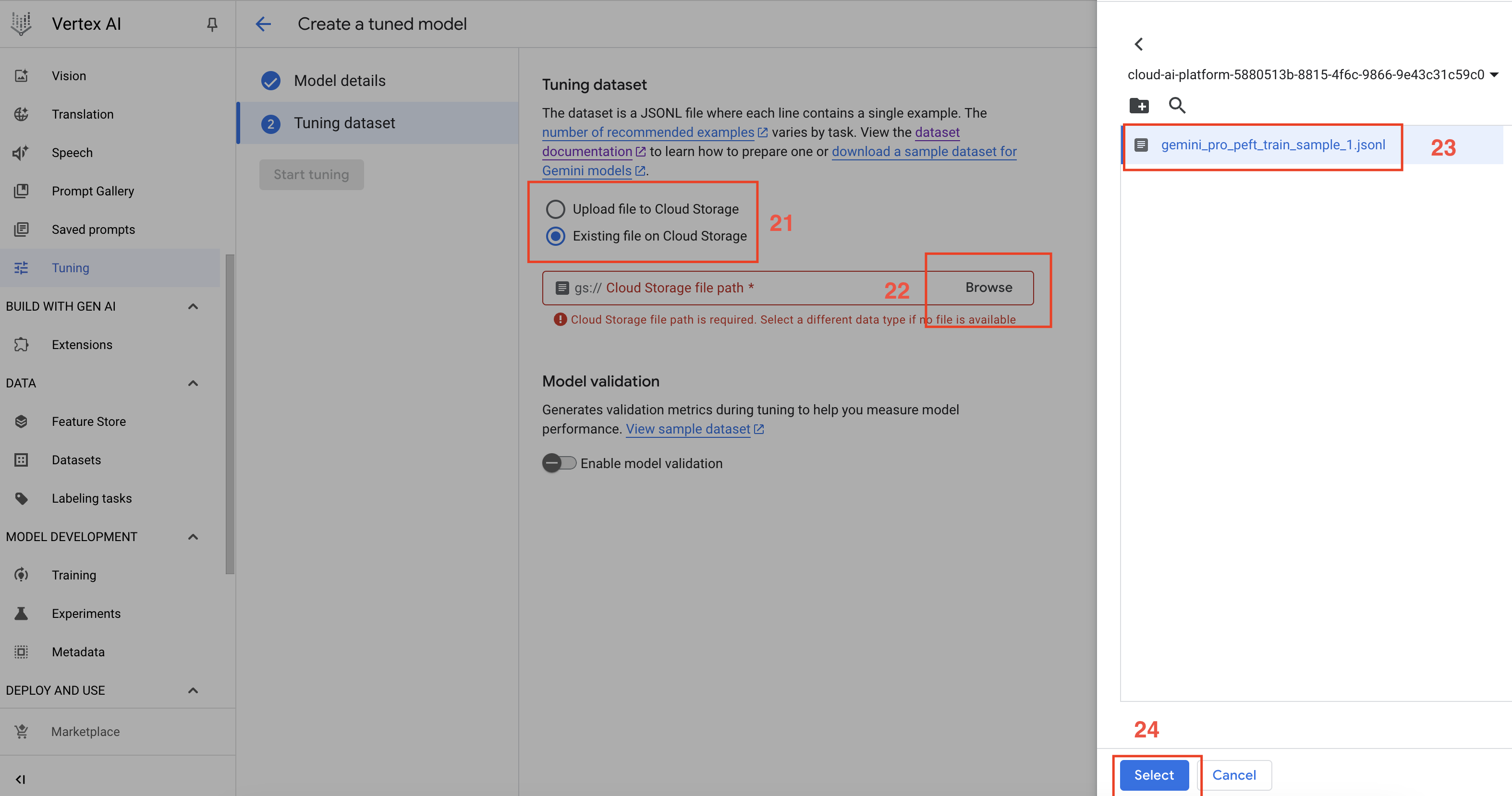The width and height of the screenshot is (1512, 796).
Task: Click the Datasets grid icon
Action: (21, 460)
